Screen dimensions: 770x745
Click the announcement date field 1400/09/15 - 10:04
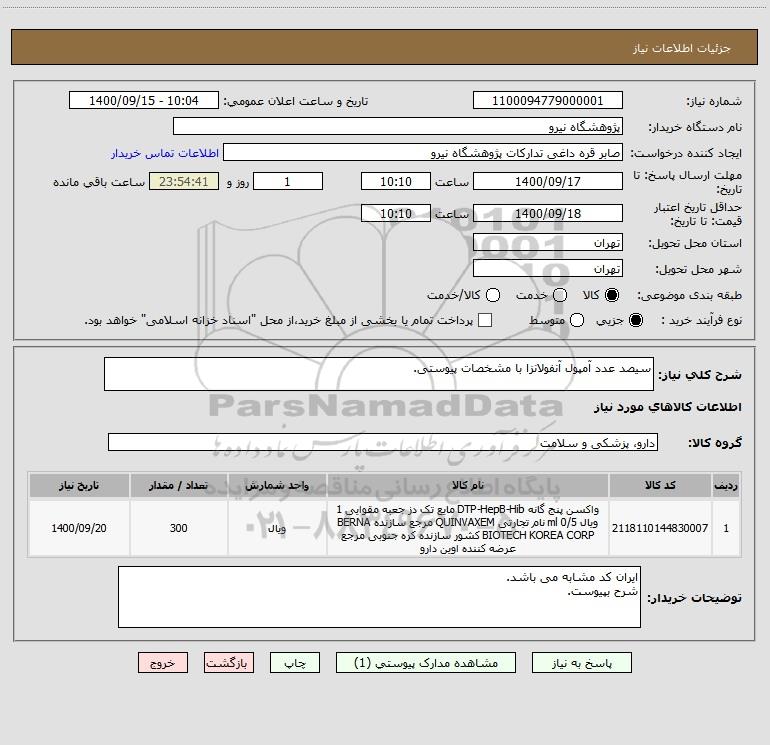pos(144,100)
